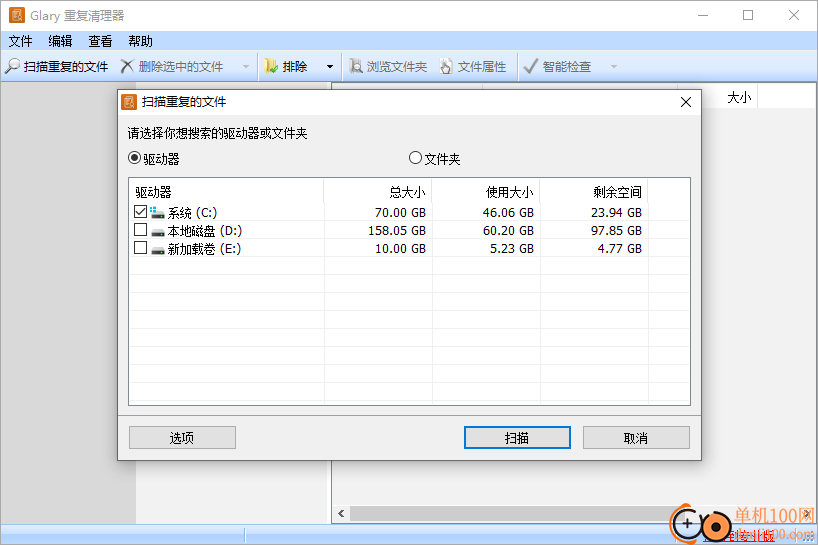
Task: Click the X icon of 删除选中的文件
Action: coord(127,66)
